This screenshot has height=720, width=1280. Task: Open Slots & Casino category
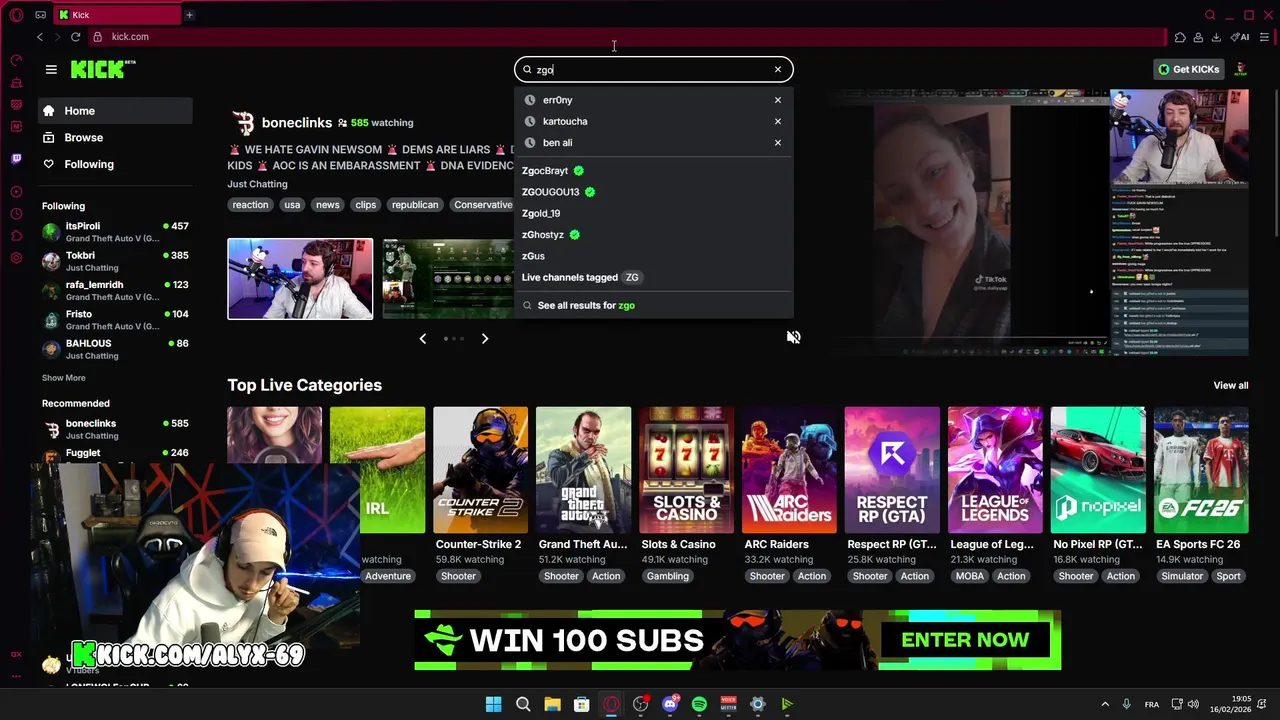[686, 470]
